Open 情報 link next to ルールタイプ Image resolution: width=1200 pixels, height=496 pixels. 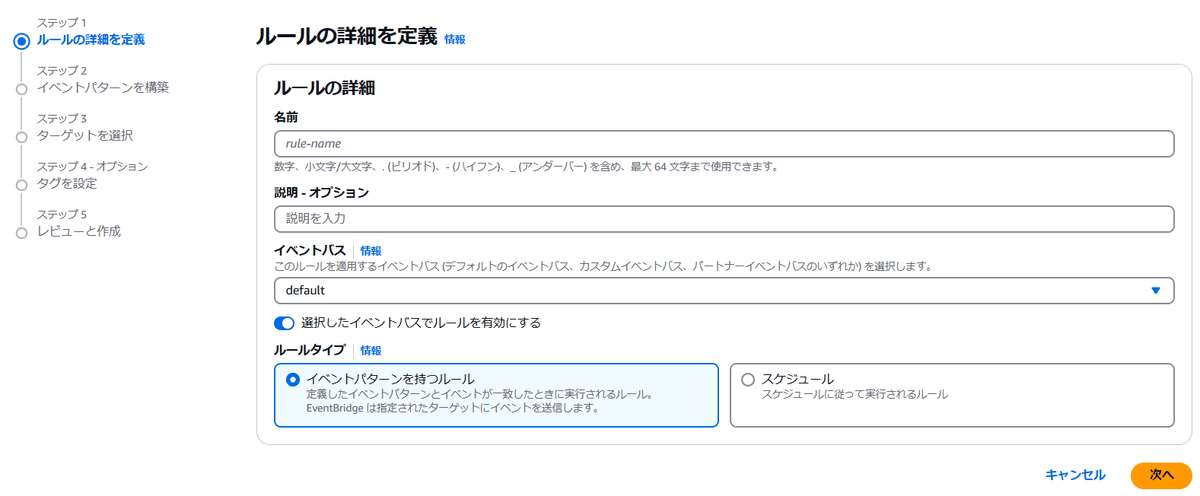point(371,351)
